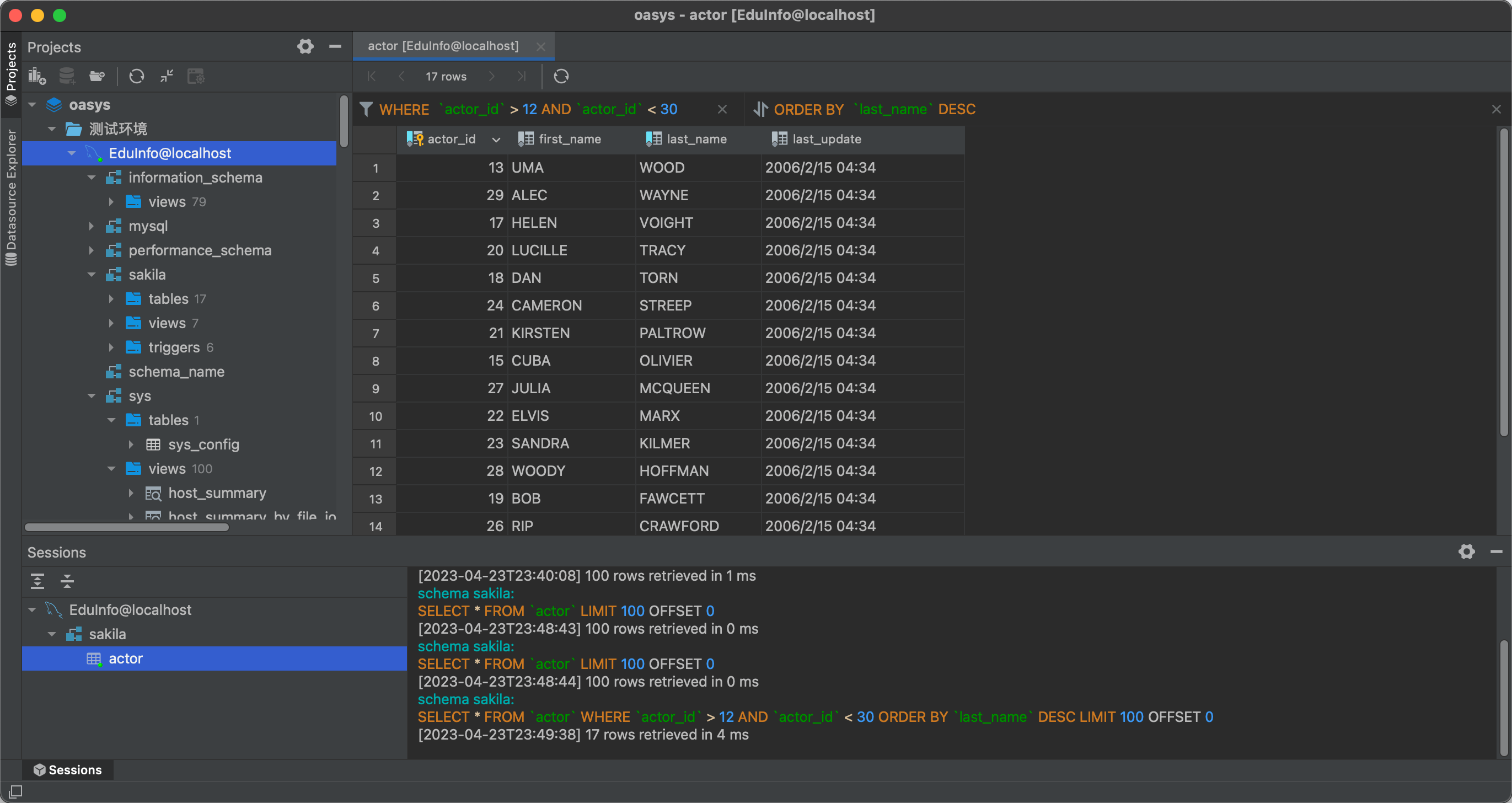
Task: Close the actor [EduInfo@localhost] tab
Action: pos(540,46)
